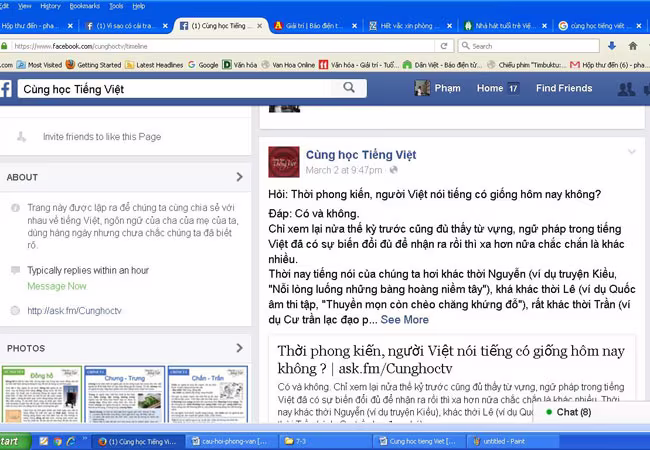
Task: Click the secure padlock icon in address bar
Action: (x=4, y=46)
